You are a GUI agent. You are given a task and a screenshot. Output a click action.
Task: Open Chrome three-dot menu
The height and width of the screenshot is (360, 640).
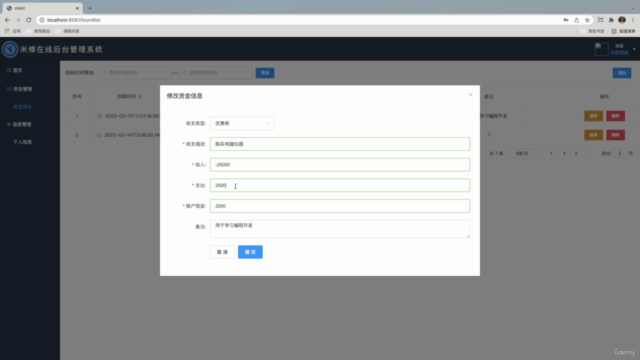[633, 20]
